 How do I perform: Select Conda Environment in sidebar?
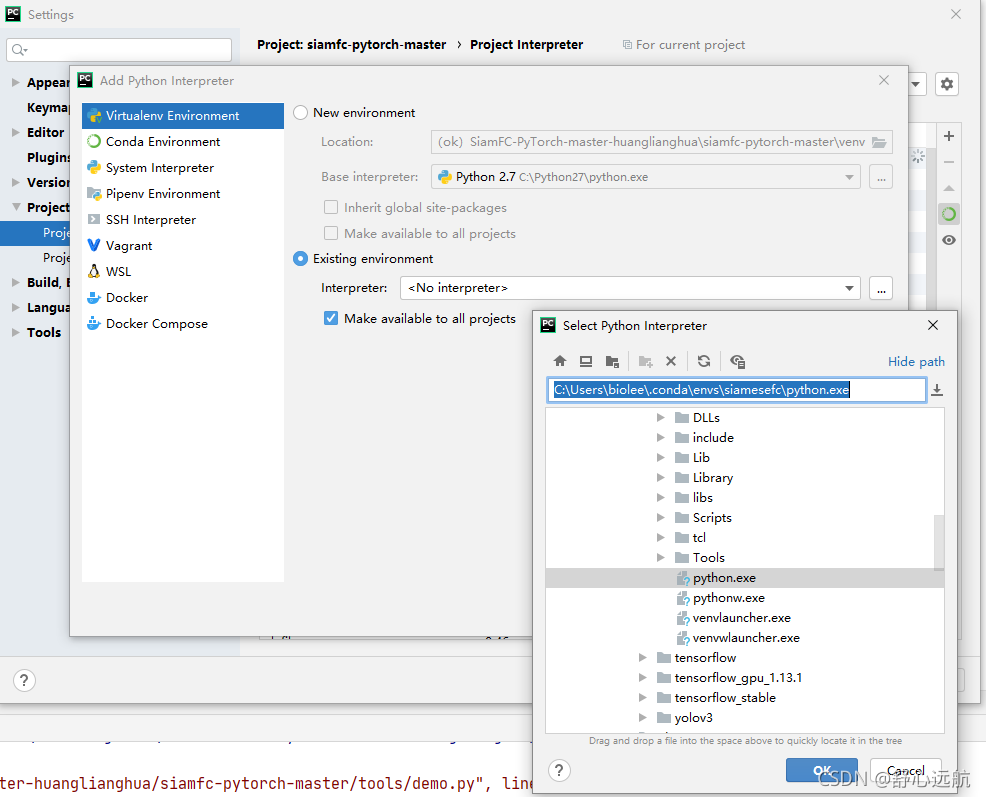[183, 142]
